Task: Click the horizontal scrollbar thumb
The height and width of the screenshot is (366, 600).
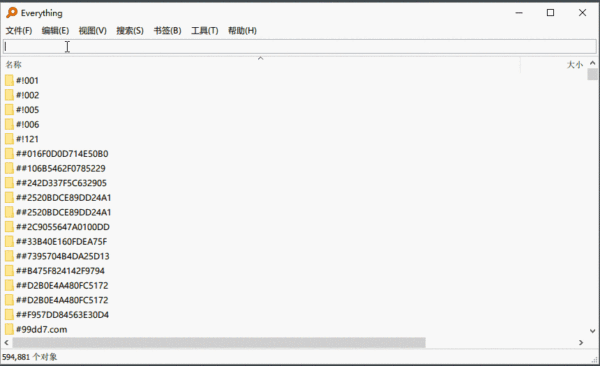Action: 219,342
